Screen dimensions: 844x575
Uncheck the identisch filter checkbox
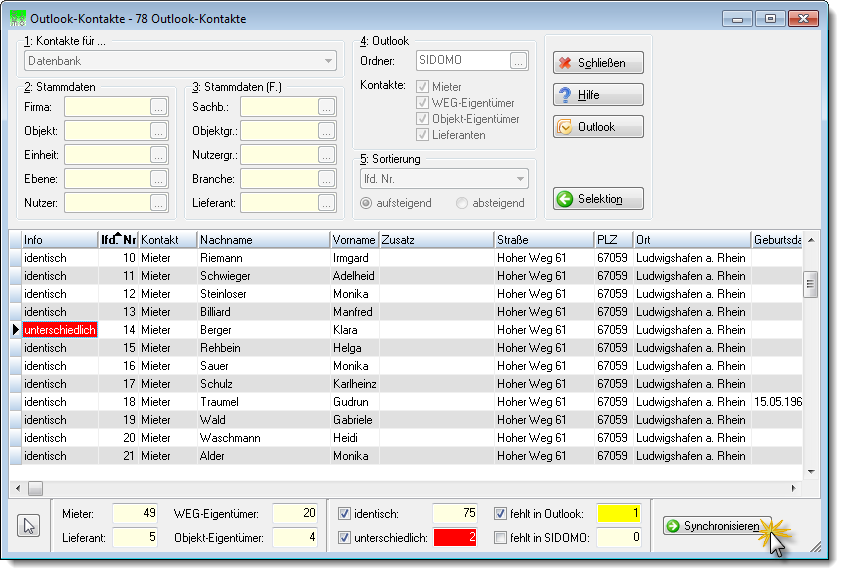click(344, 514)
